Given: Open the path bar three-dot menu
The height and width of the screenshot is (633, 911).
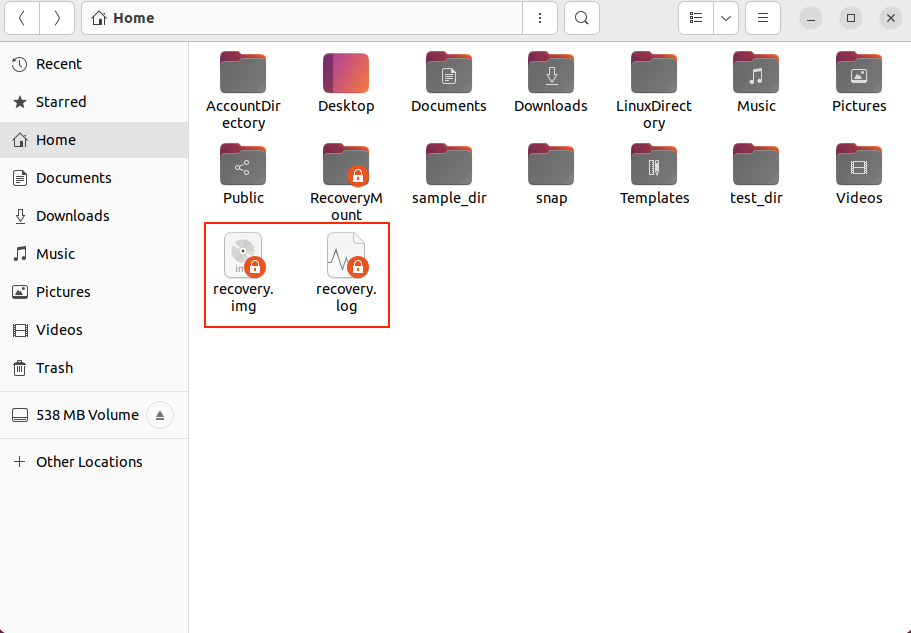Looking at the screenshot, I should (540, 18).
